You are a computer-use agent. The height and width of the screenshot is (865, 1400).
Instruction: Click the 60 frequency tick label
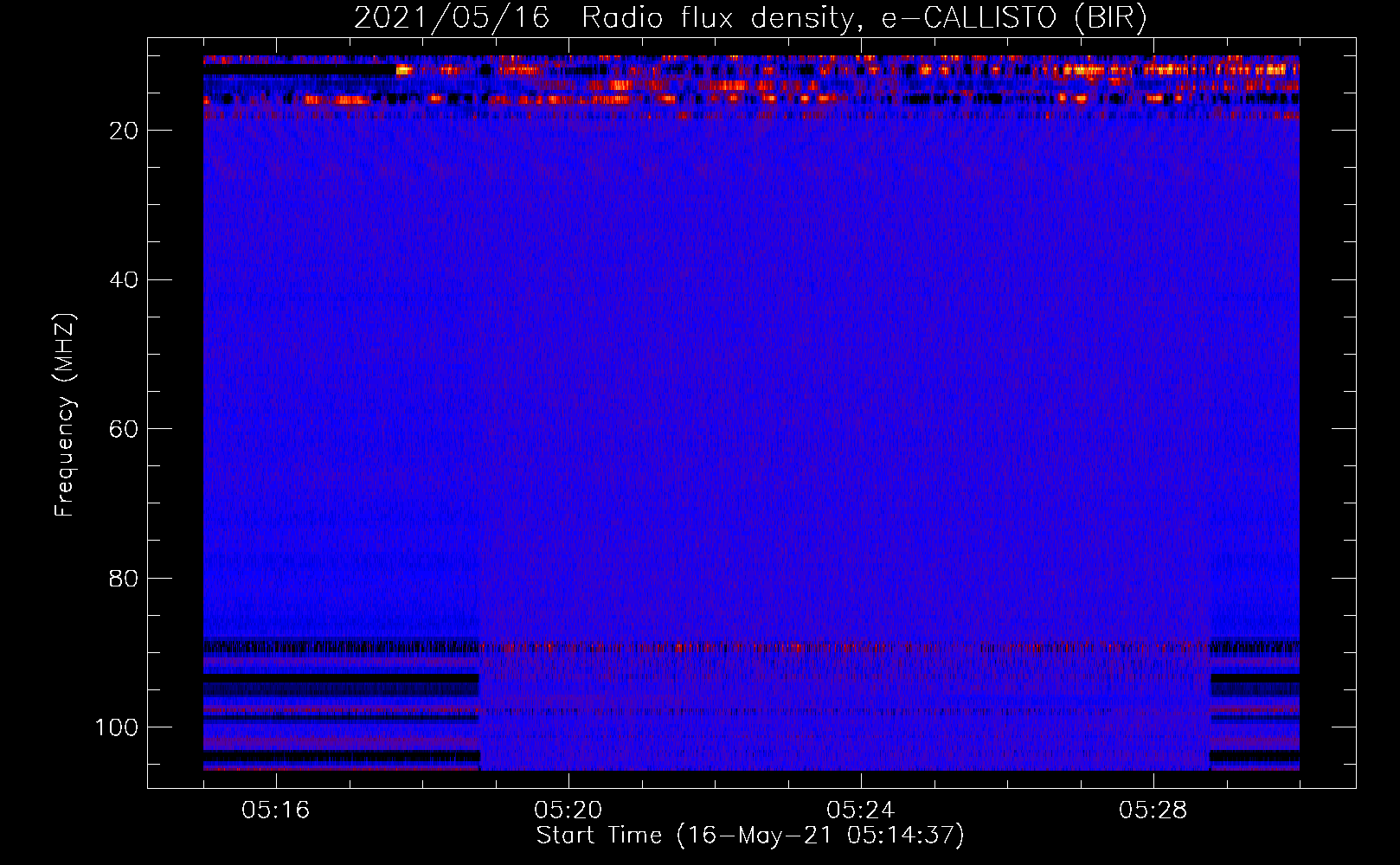coord(124,429)
